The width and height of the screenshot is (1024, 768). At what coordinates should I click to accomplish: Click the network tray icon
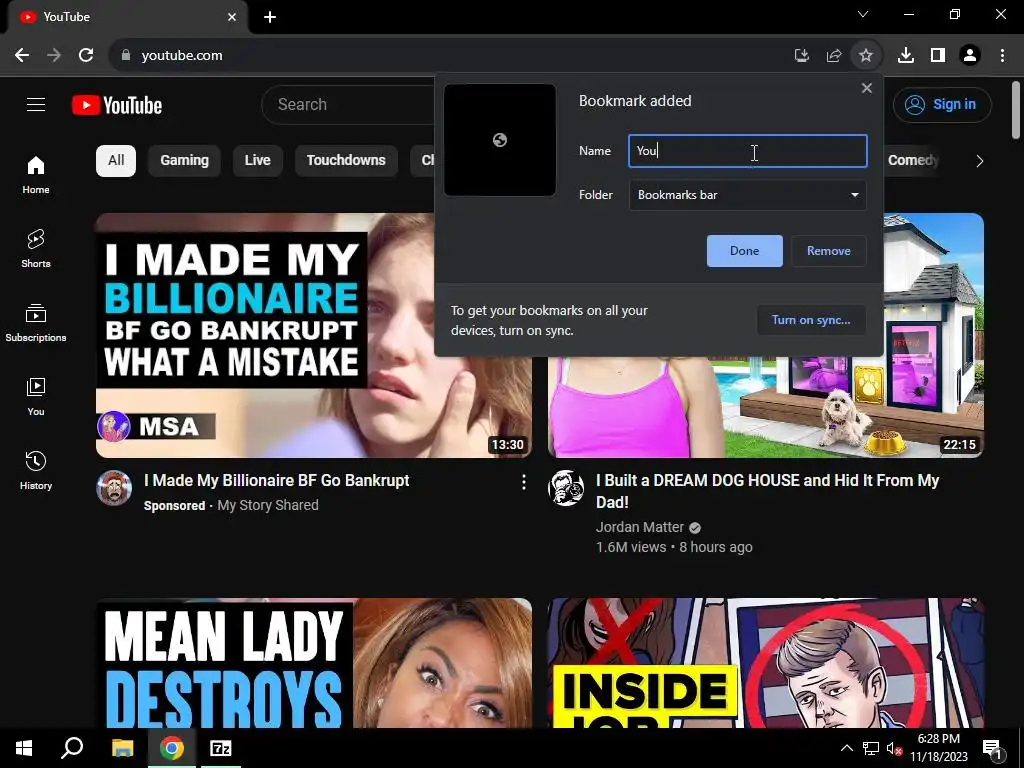tap(871, 748)
